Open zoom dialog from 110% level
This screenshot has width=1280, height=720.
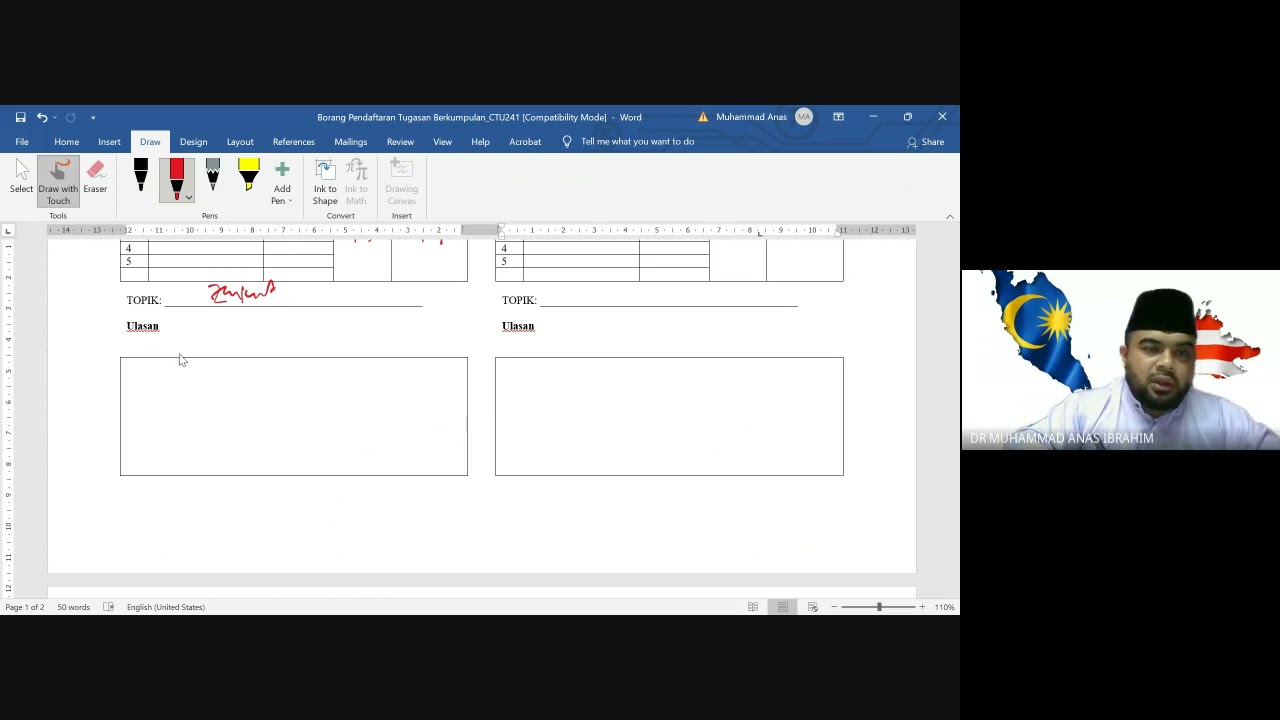click(944, 607)
